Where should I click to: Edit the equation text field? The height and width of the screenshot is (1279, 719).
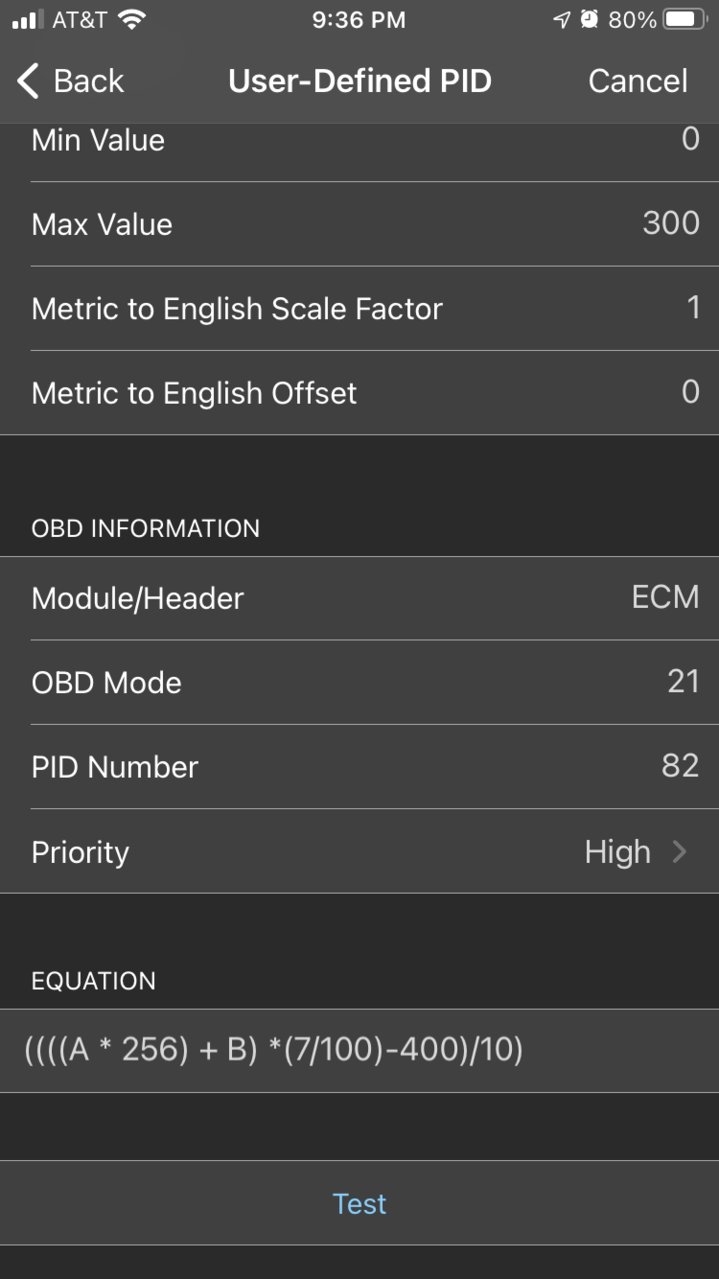tap(359, 1051)
